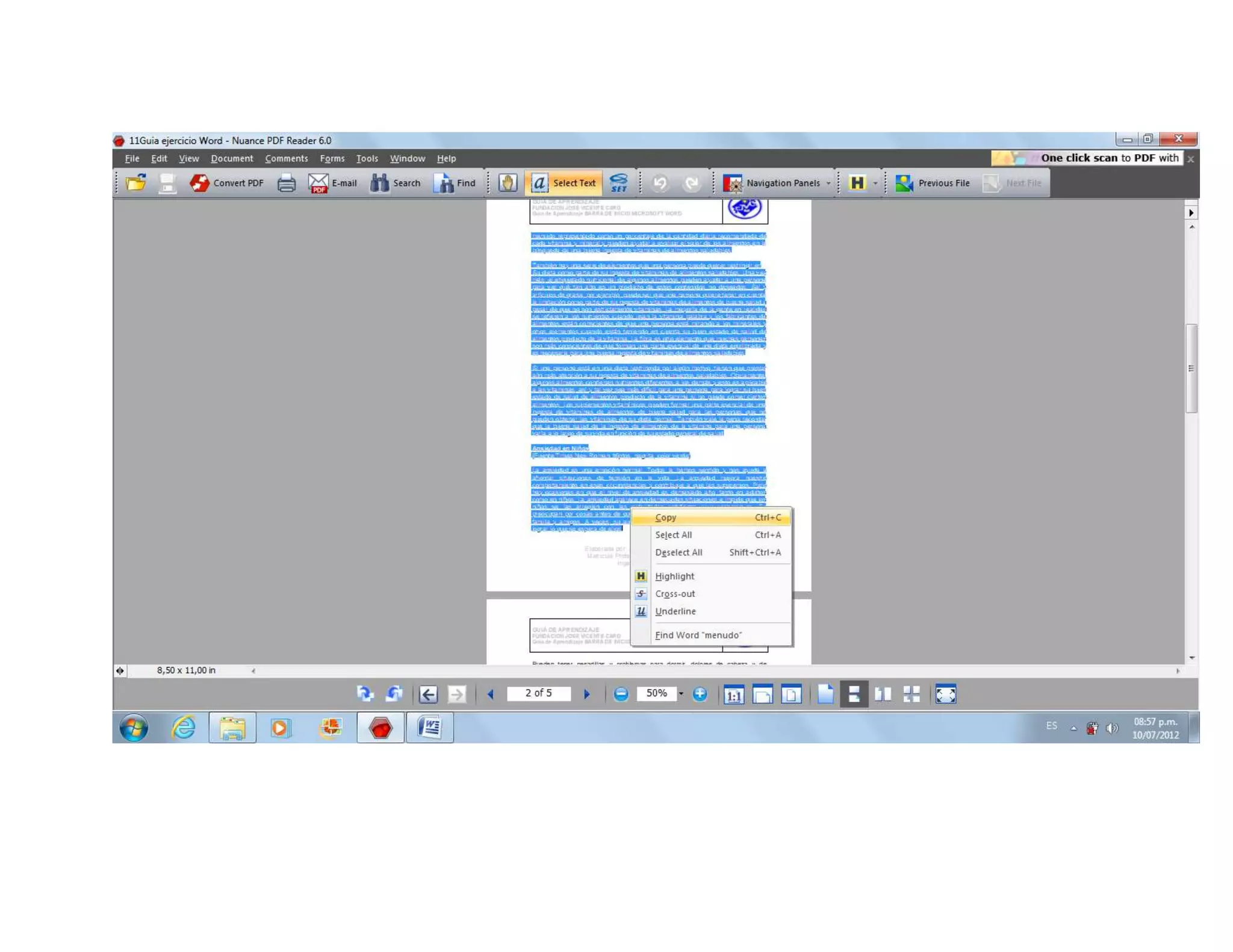The image size is (1233, 952).
Task: Open the Comments menu
Action: point(286,158)
